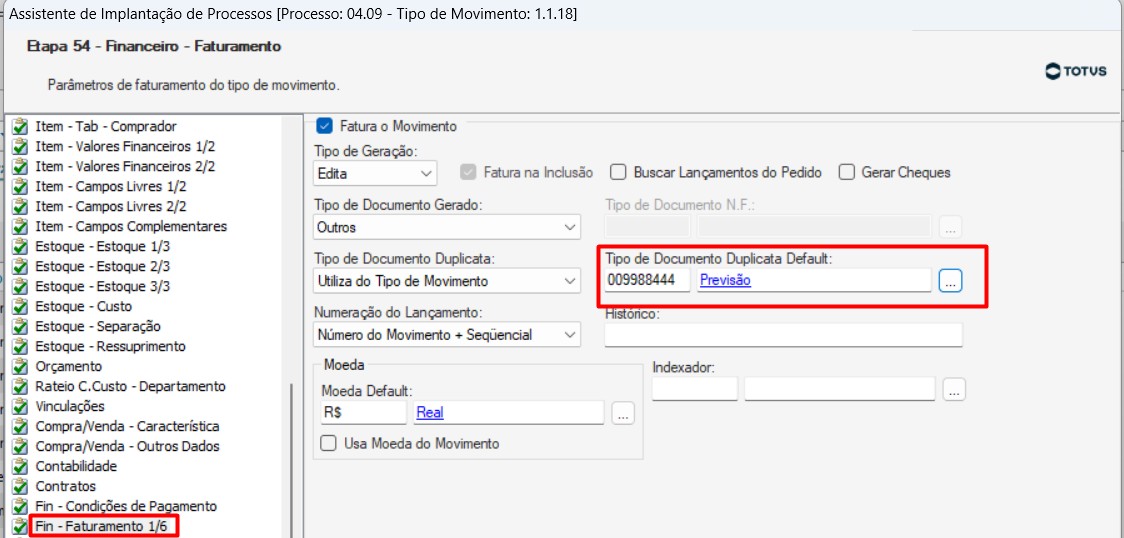
Task: Click checkmark icon beside Item - Valores Financeiros 1/2
Action: tap(21, 147)
